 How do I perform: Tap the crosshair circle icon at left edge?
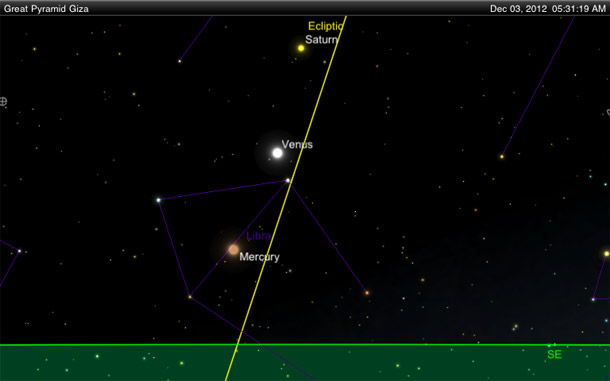[3, 102]
